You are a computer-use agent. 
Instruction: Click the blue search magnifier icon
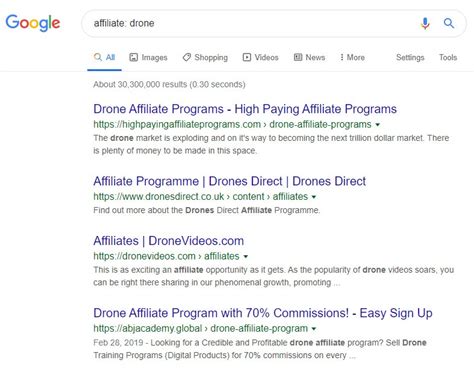tap(449, 23)
